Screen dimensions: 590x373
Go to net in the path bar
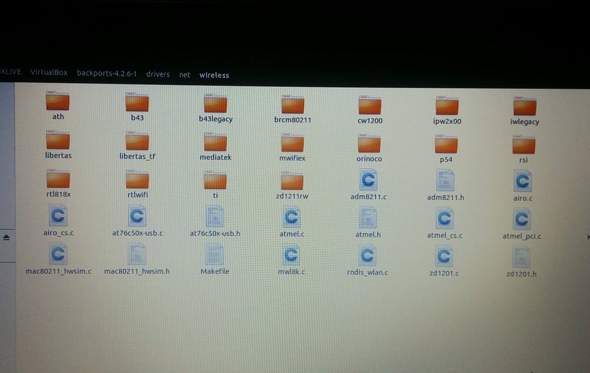[x=184, y=75]
